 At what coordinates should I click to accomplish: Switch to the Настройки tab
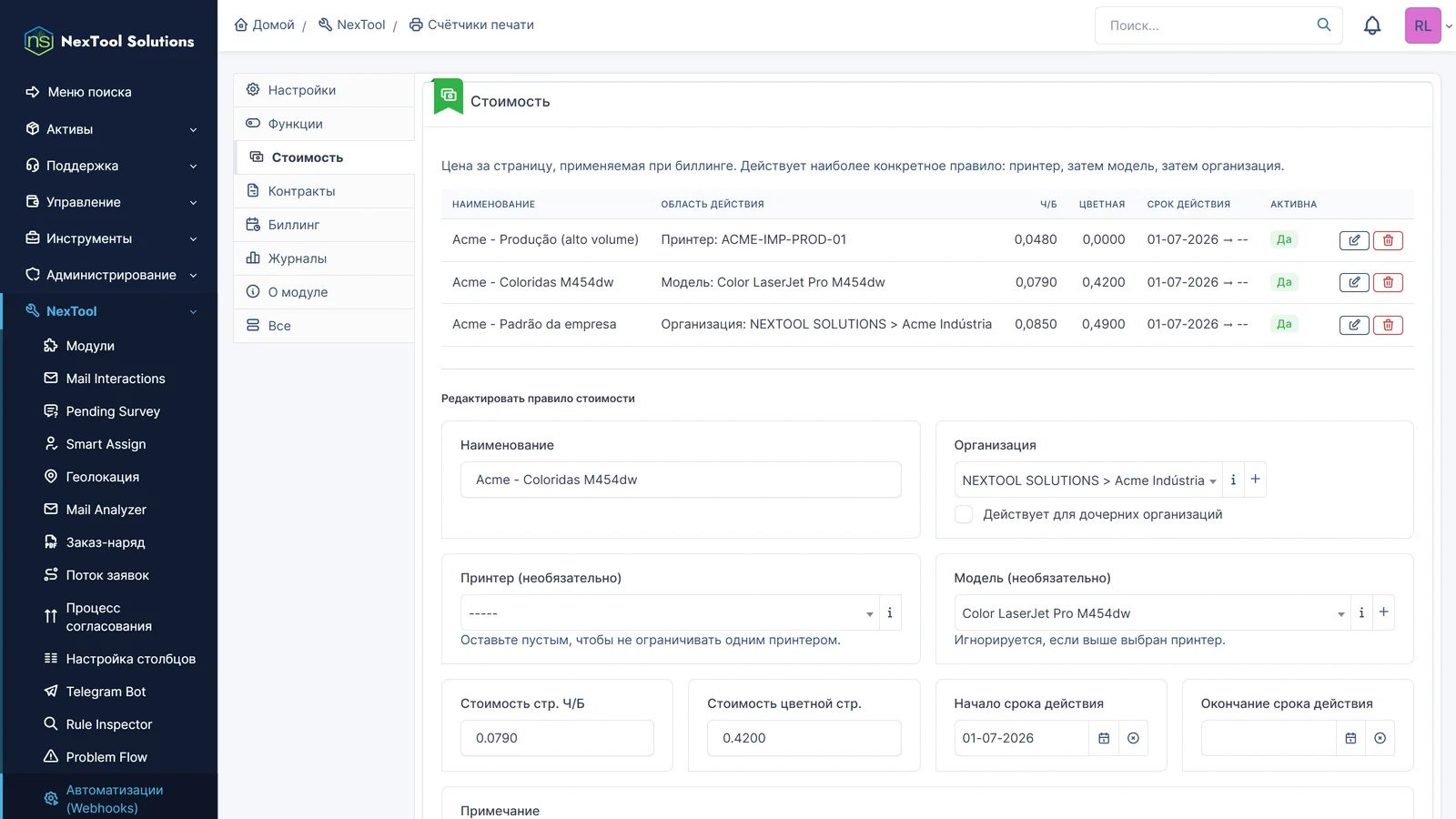(x=324, y=90)
